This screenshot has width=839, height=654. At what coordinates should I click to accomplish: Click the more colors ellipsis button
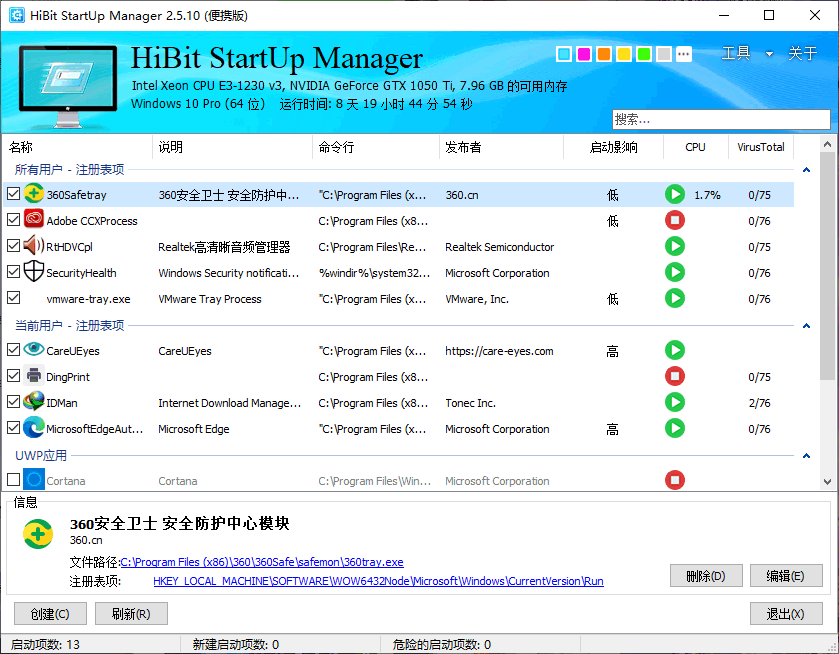click(684, 54)
